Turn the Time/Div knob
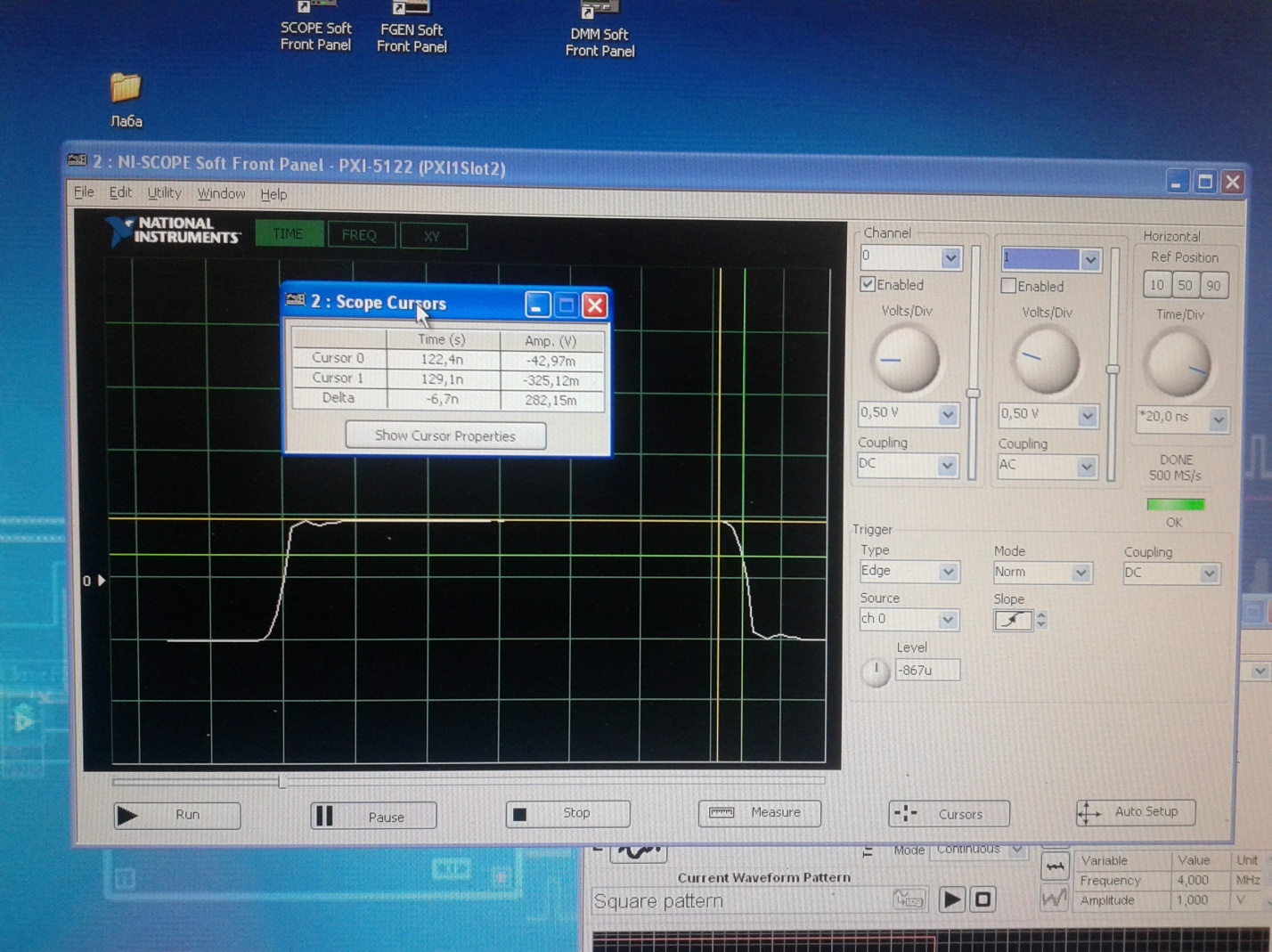 coord(1179,363)
